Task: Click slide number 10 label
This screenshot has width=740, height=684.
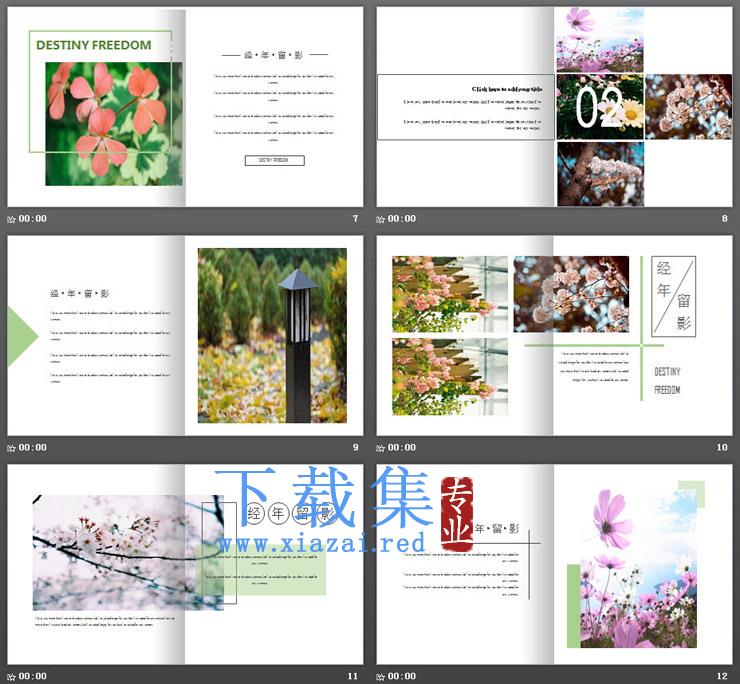Action: point(722,447)
